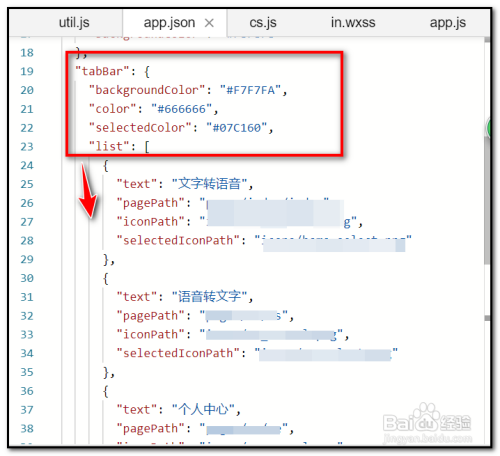The height and width of the screenshot is (456, 500).
Task: Click the "color" key on line 21
Action: click(x=112, y=109)
